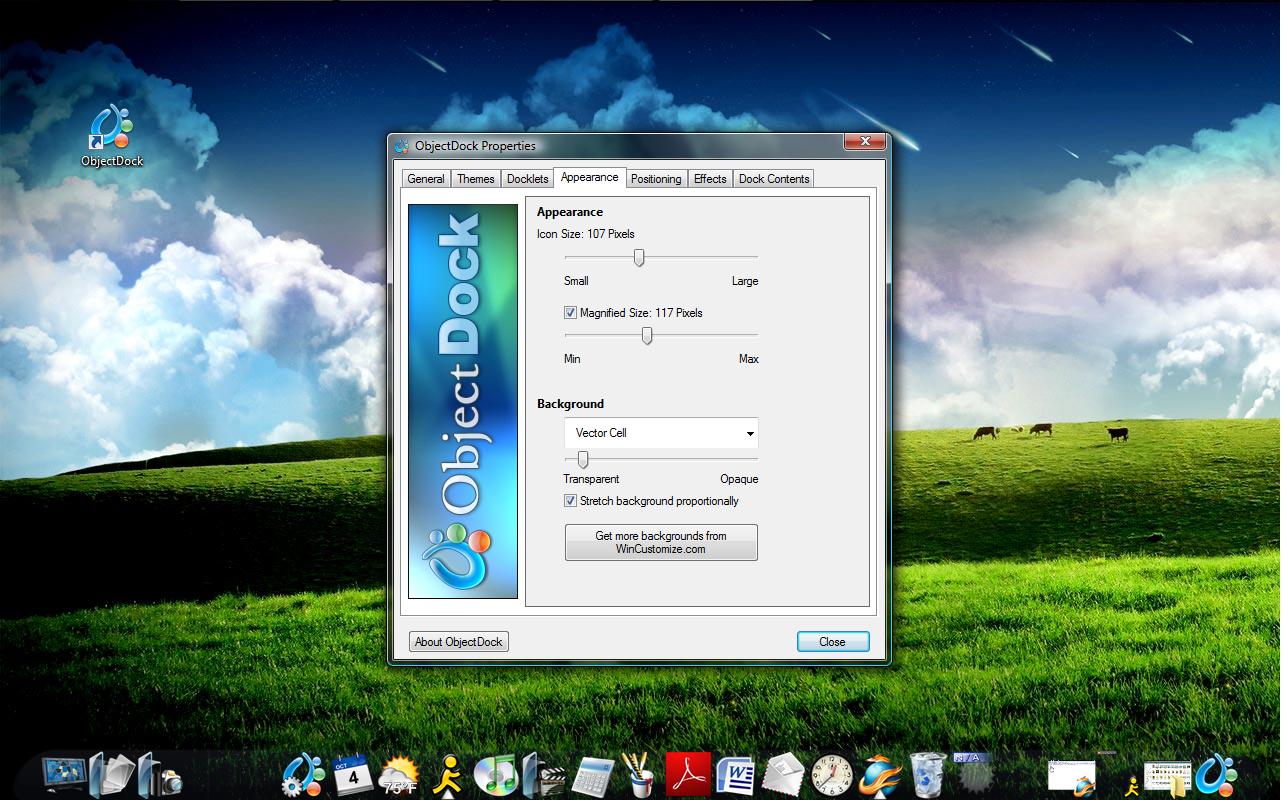Click the background transparency slider handle
This screenshot has width=1282, height=800.
coord(583,459)
